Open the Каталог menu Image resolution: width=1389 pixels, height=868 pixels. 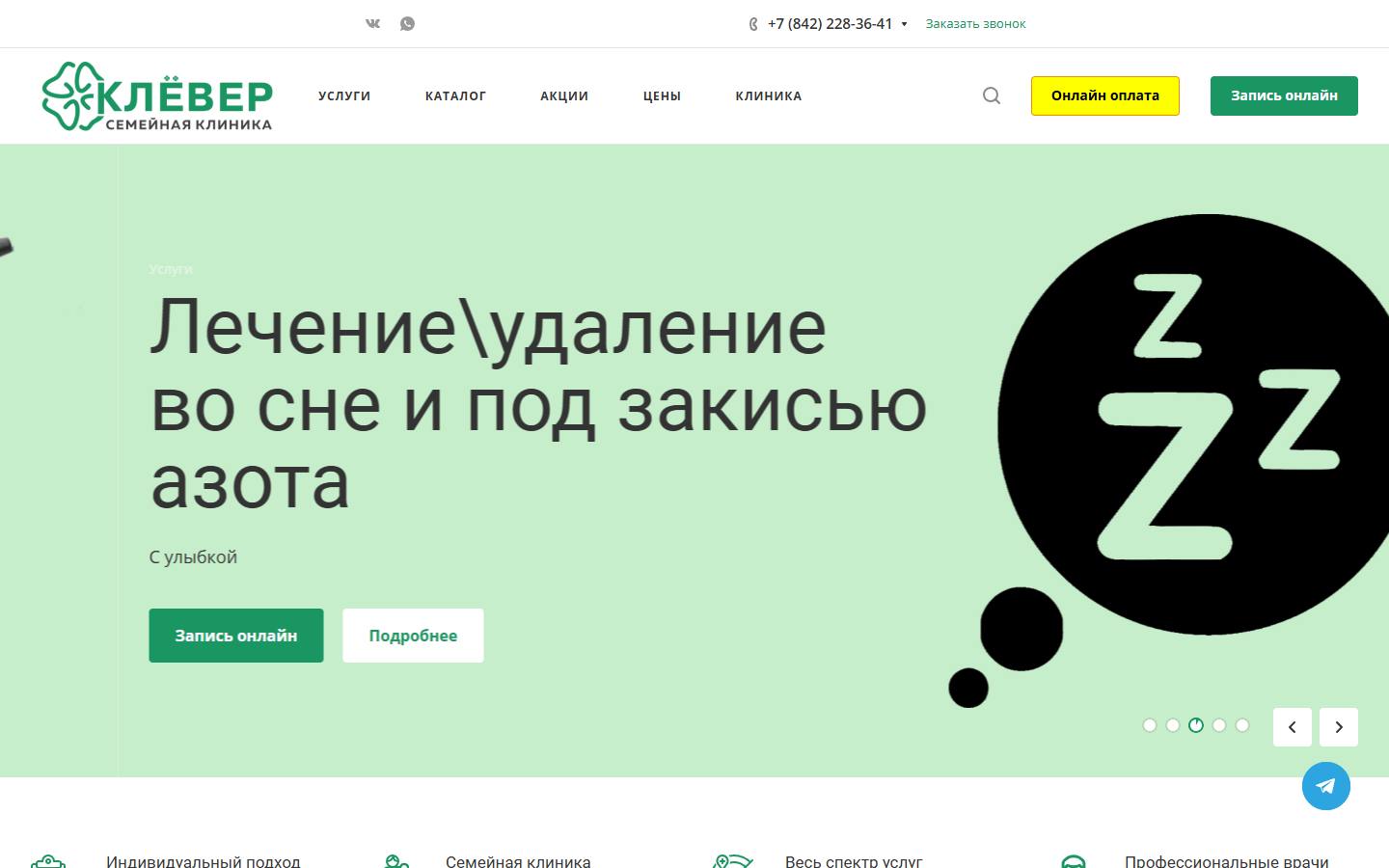click(455, 95)
